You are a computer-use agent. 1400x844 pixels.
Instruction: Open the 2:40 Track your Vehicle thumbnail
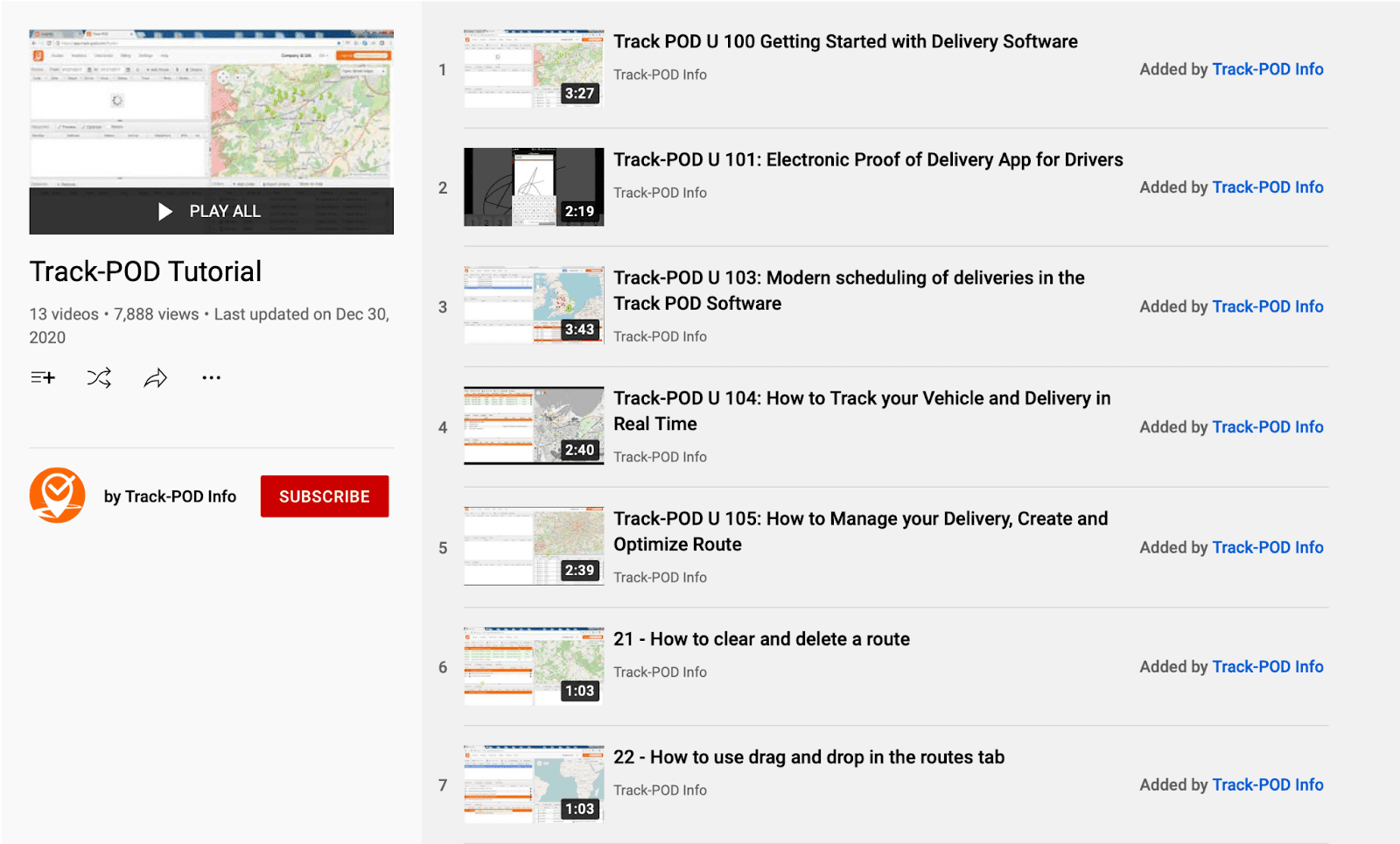coord(534,426)
